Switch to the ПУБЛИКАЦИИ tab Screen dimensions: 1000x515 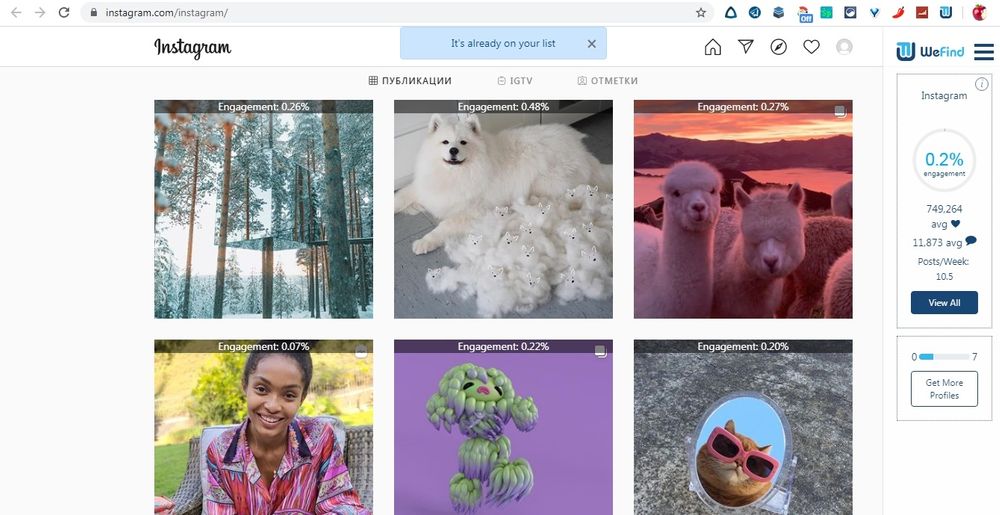(410, 81)
